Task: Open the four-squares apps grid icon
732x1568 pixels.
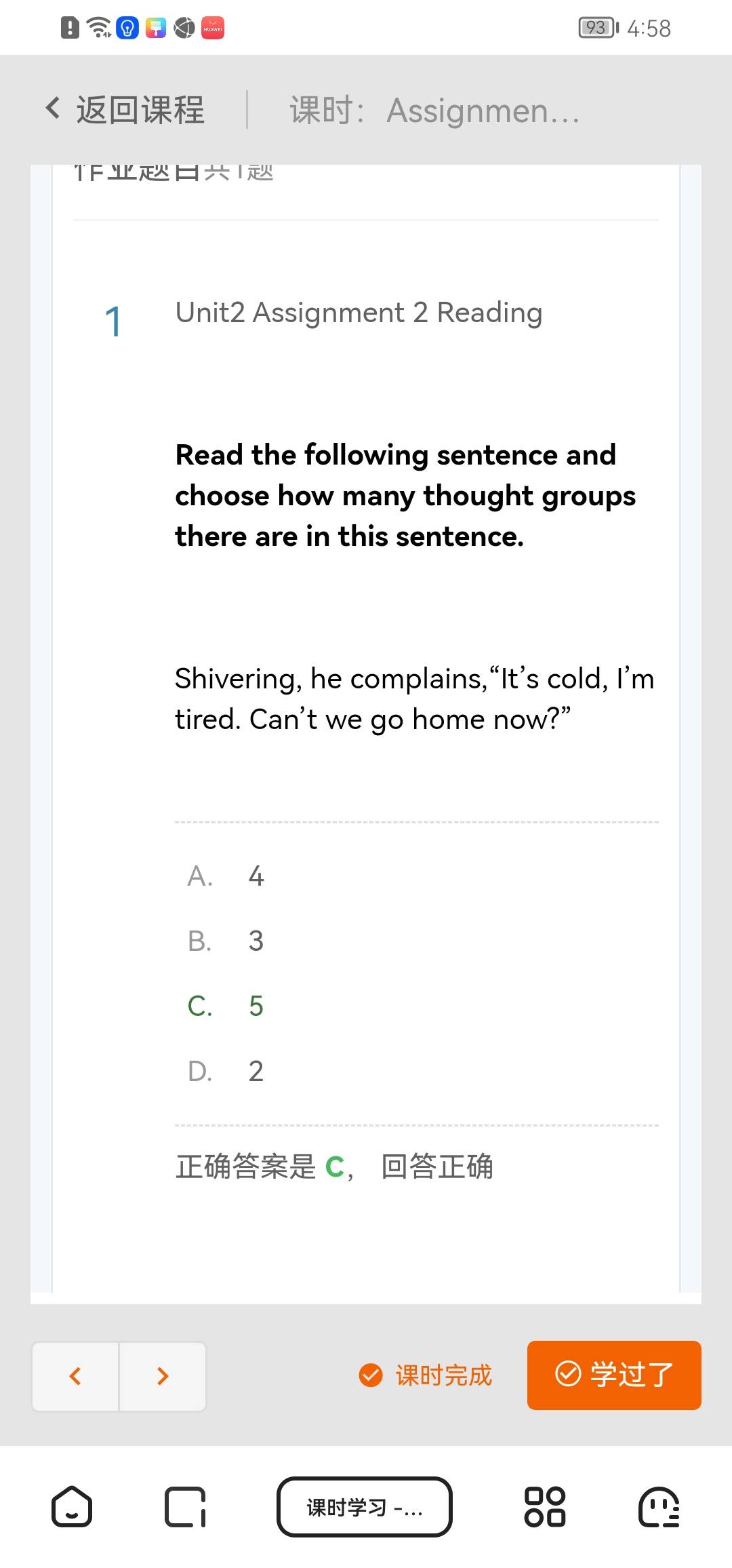Action: tap(545, 1507)
